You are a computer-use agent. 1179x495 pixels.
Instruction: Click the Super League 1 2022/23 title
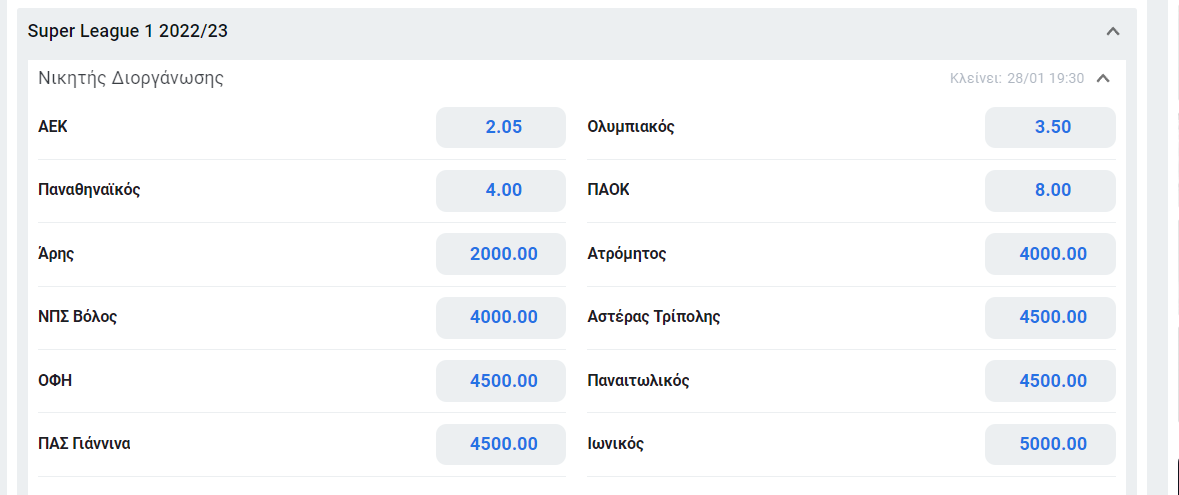[x=128, y=31]
